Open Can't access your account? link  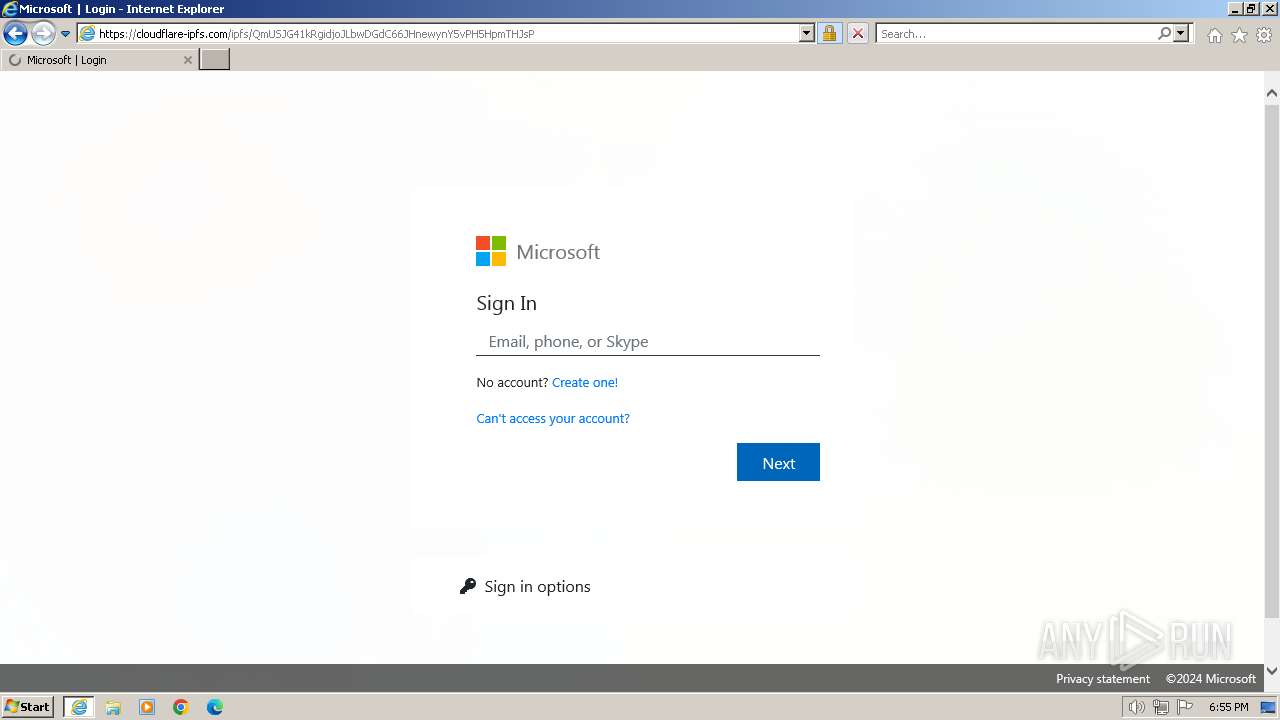[x=553, y=418]
